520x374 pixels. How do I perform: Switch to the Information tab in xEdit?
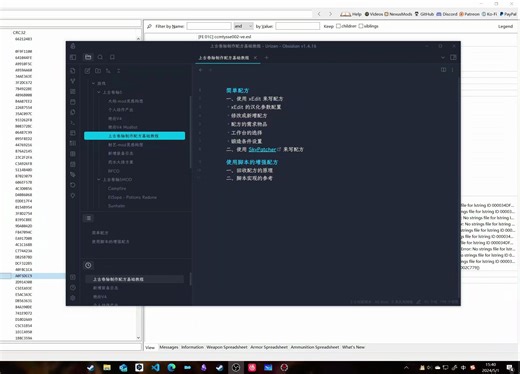pyautogui.click(x=192, y=347)
